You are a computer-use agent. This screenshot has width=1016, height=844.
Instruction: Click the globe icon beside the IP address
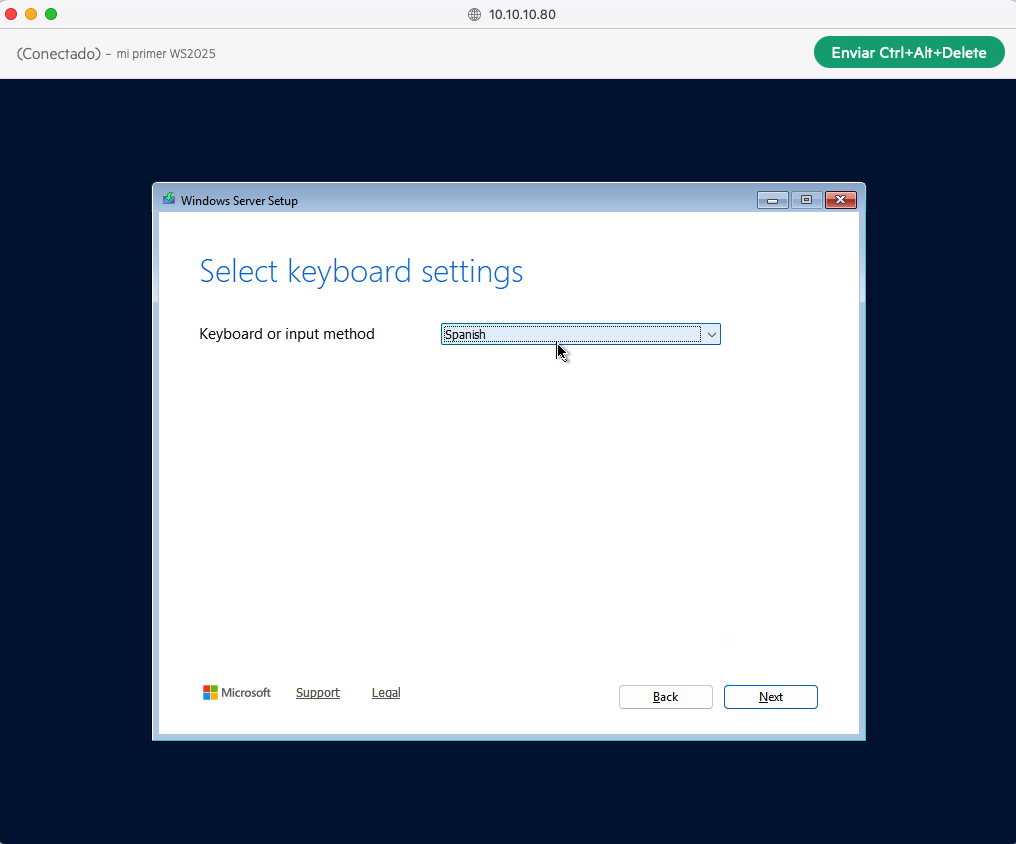pyautogui.click(x=474, y=14)
